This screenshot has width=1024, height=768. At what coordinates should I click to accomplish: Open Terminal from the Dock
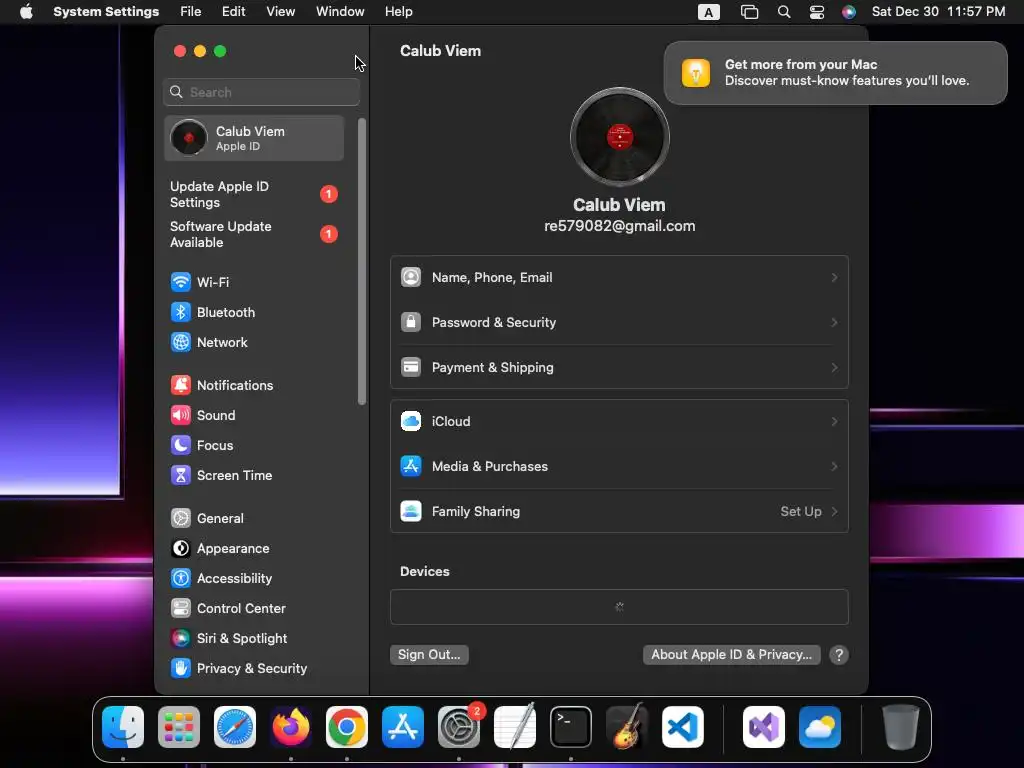571,727
